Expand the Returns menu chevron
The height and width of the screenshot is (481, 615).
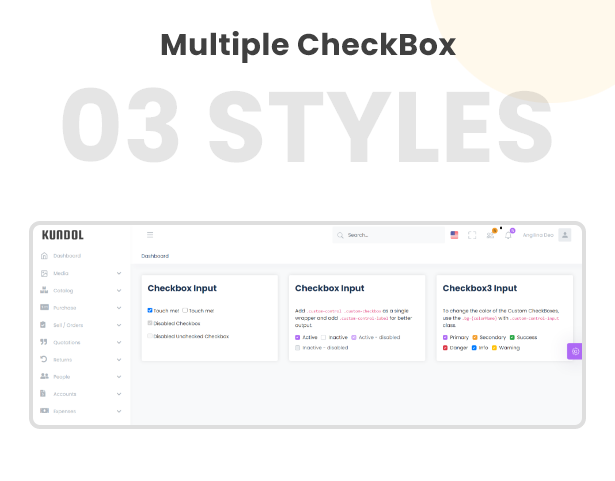tap(119, 359)
